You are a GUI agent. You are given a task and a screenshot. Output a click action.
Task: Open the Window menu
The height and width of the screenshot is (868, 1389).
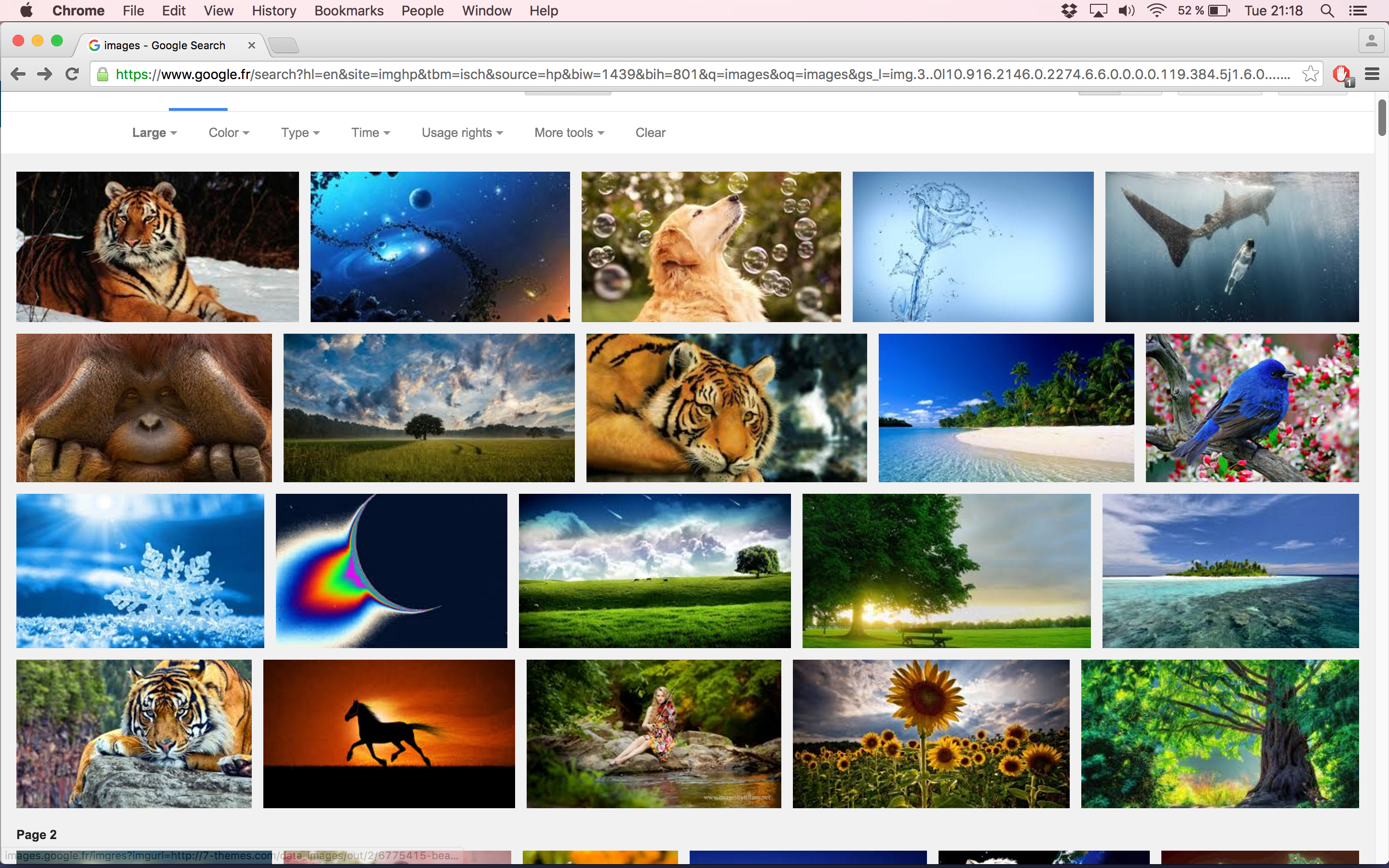pyautogui.click(x=487, y=11)
